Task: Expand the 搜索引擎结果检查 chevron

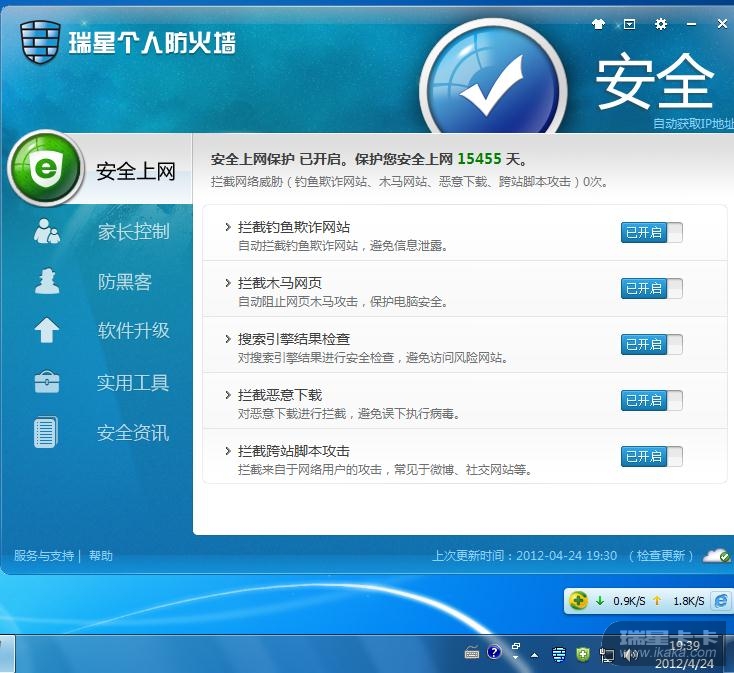Action: 228,339
